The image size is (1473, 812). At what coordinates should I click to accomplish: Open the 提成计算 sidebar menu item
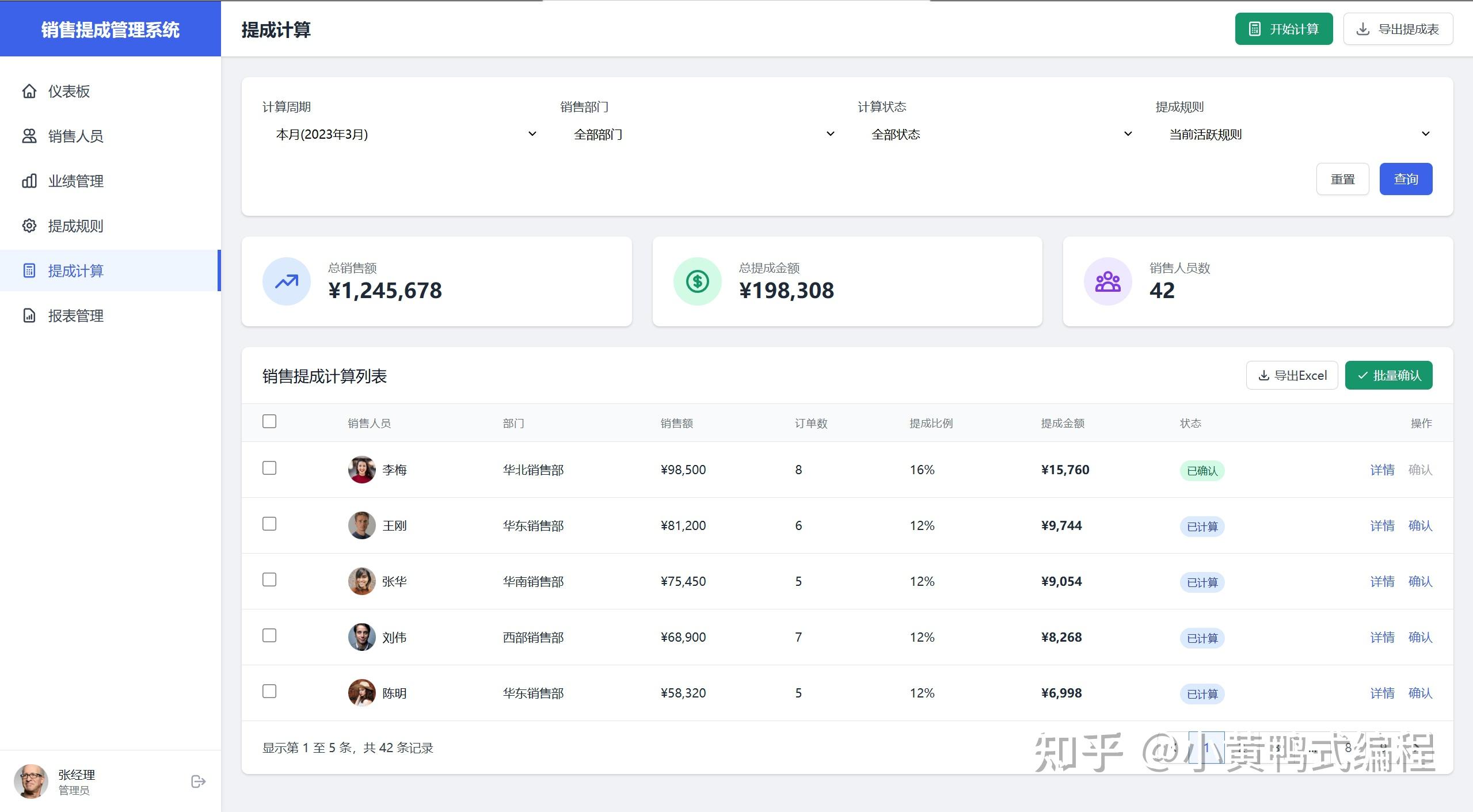tap(75, 271)
